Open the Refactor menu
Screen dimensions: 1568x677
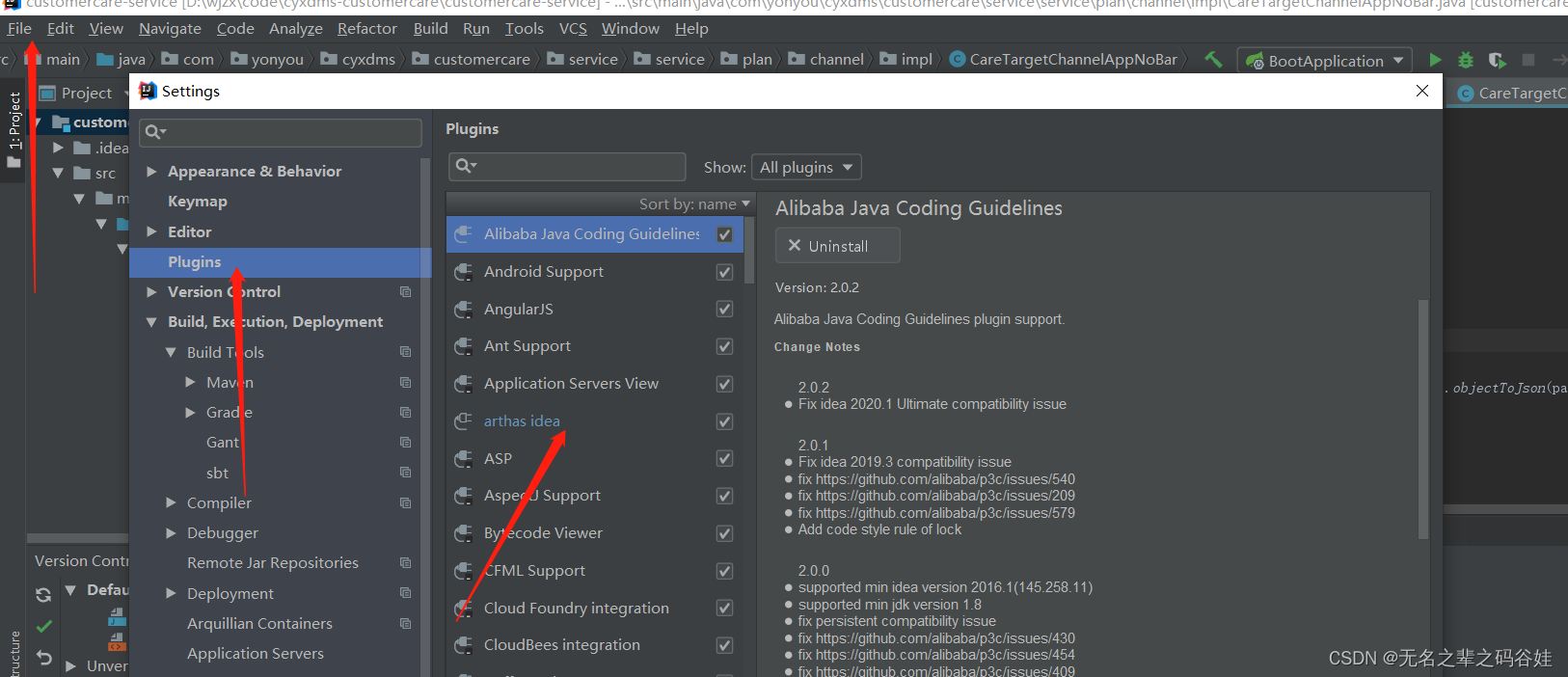coord(366,29)
